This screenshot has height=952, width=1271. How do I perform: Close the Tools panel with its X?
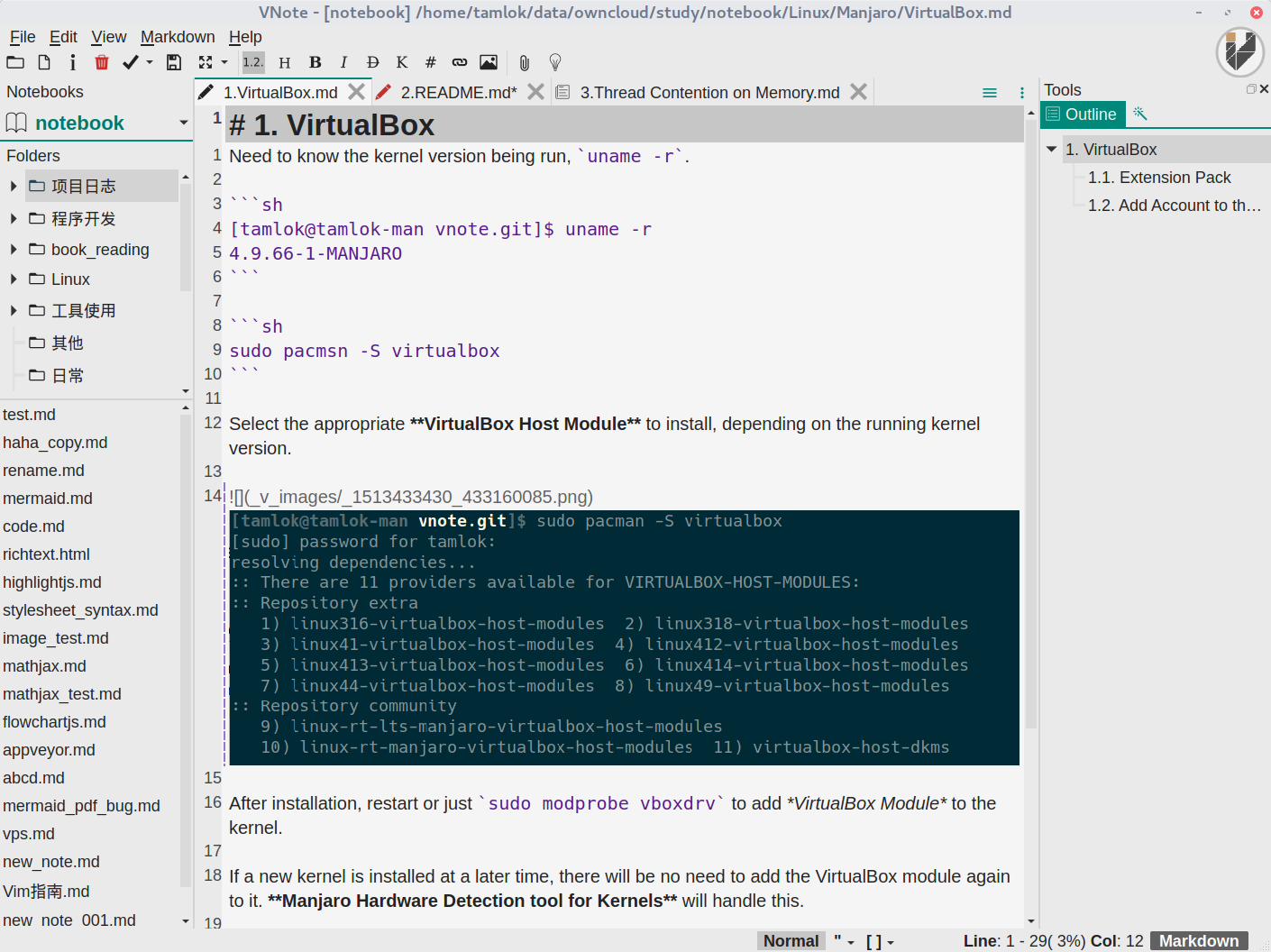[1265, 89]
